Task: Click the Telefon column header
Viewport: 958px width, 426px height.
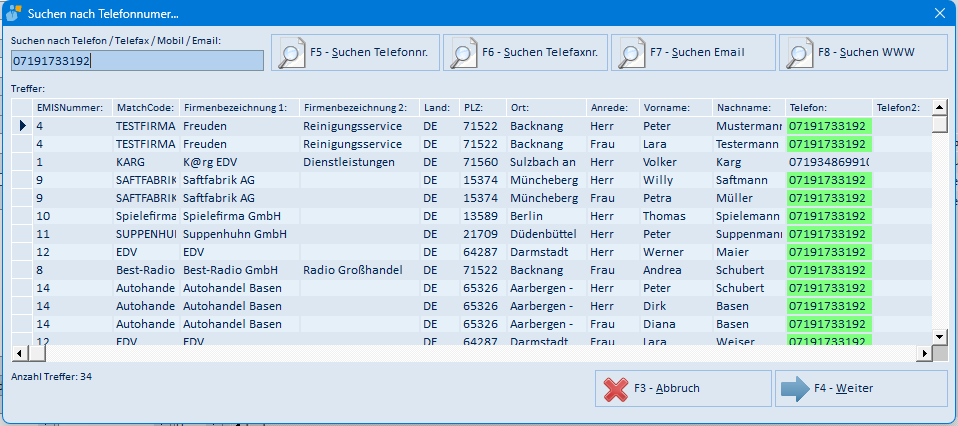Action: [x=829, y=108]
